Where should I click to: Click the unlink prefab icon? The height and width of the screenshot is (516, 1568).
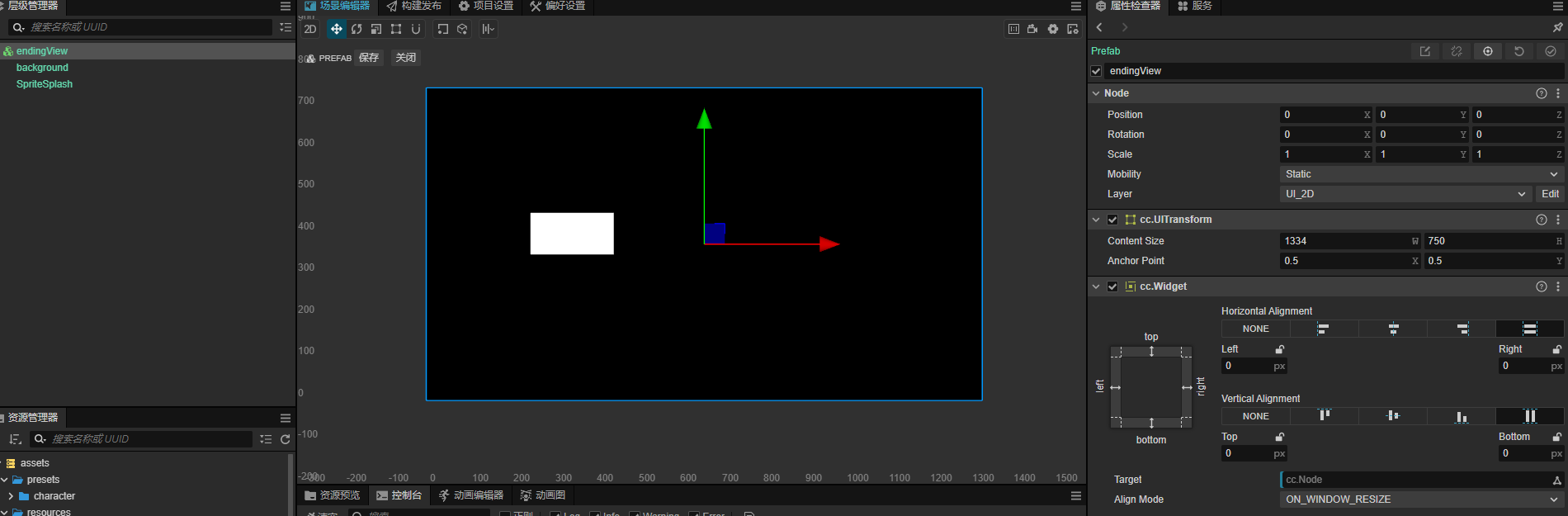pyautogui.click(x=1457, y=51)
